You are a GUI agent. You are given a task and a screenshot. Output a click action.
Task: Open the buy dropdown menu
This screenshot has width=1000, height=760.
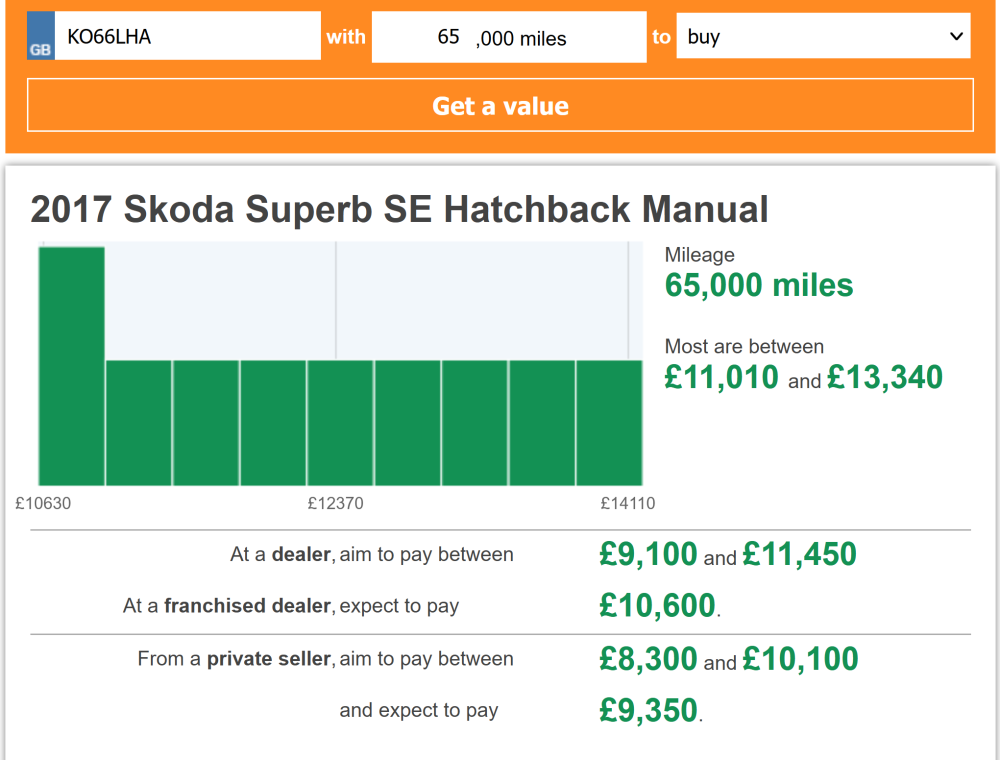click(x=823, y=36)
